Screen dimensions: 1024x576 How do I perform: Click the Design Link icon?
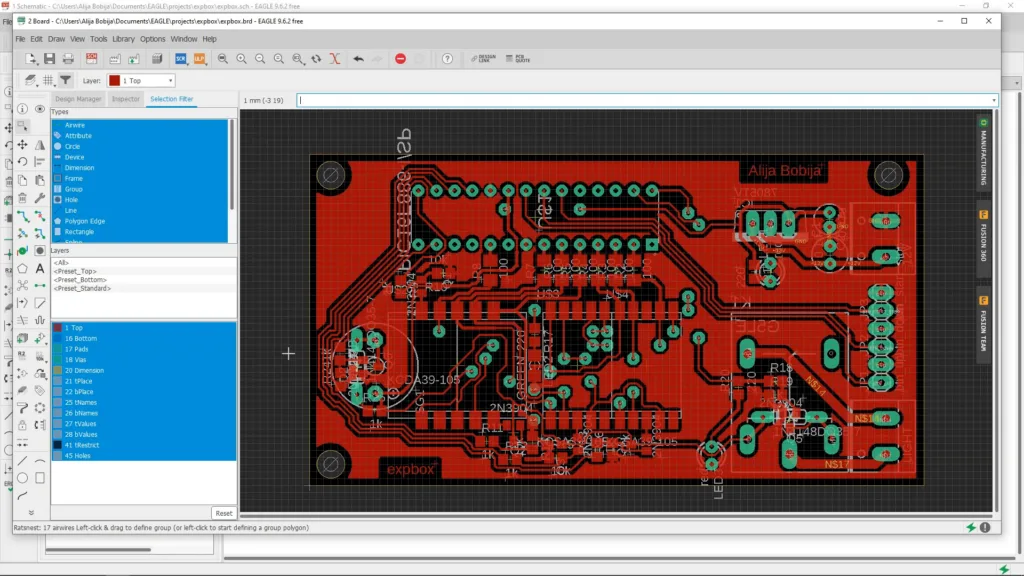[x=484, y=59]
